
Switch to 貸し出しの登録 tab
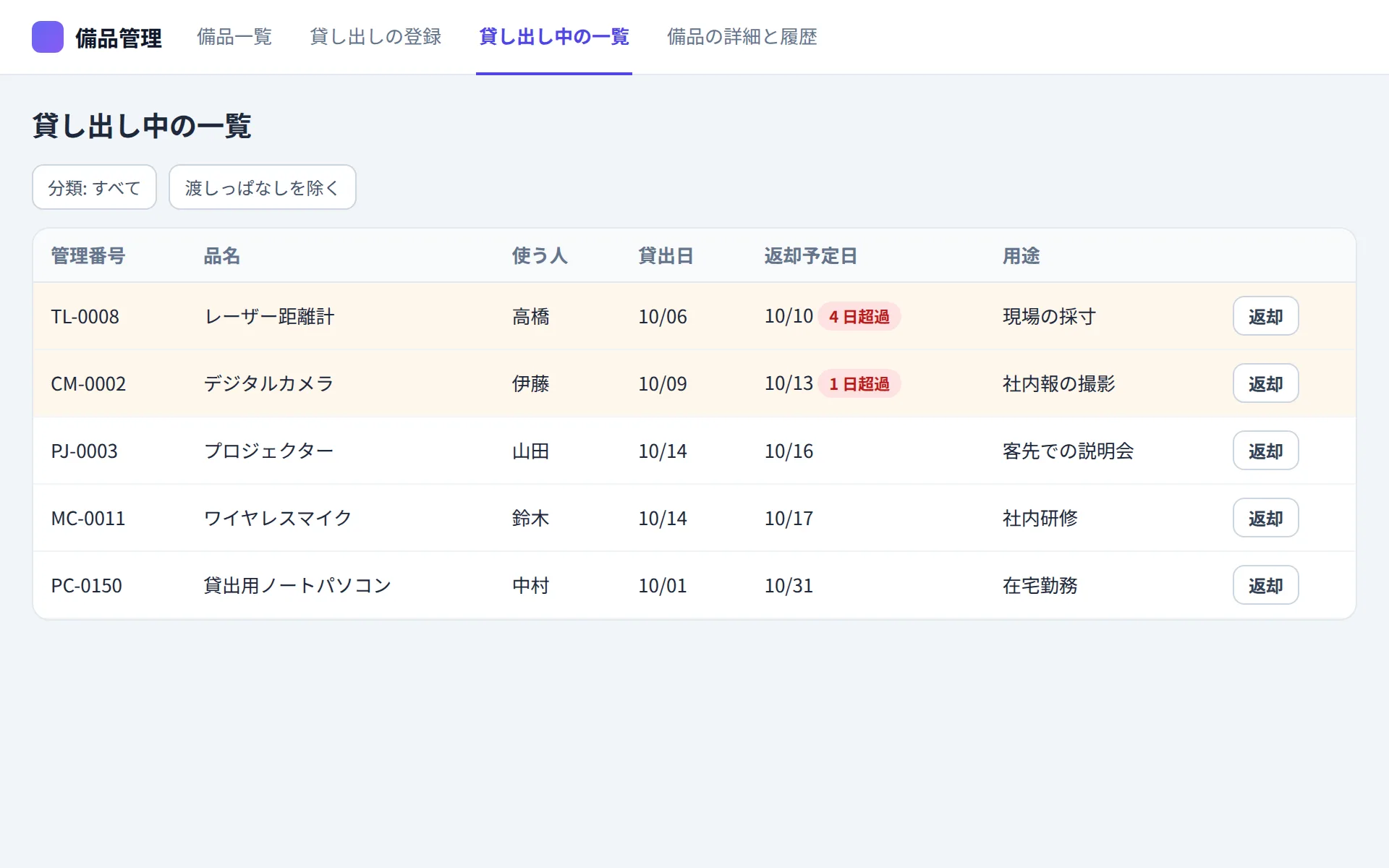coord(375,37)
